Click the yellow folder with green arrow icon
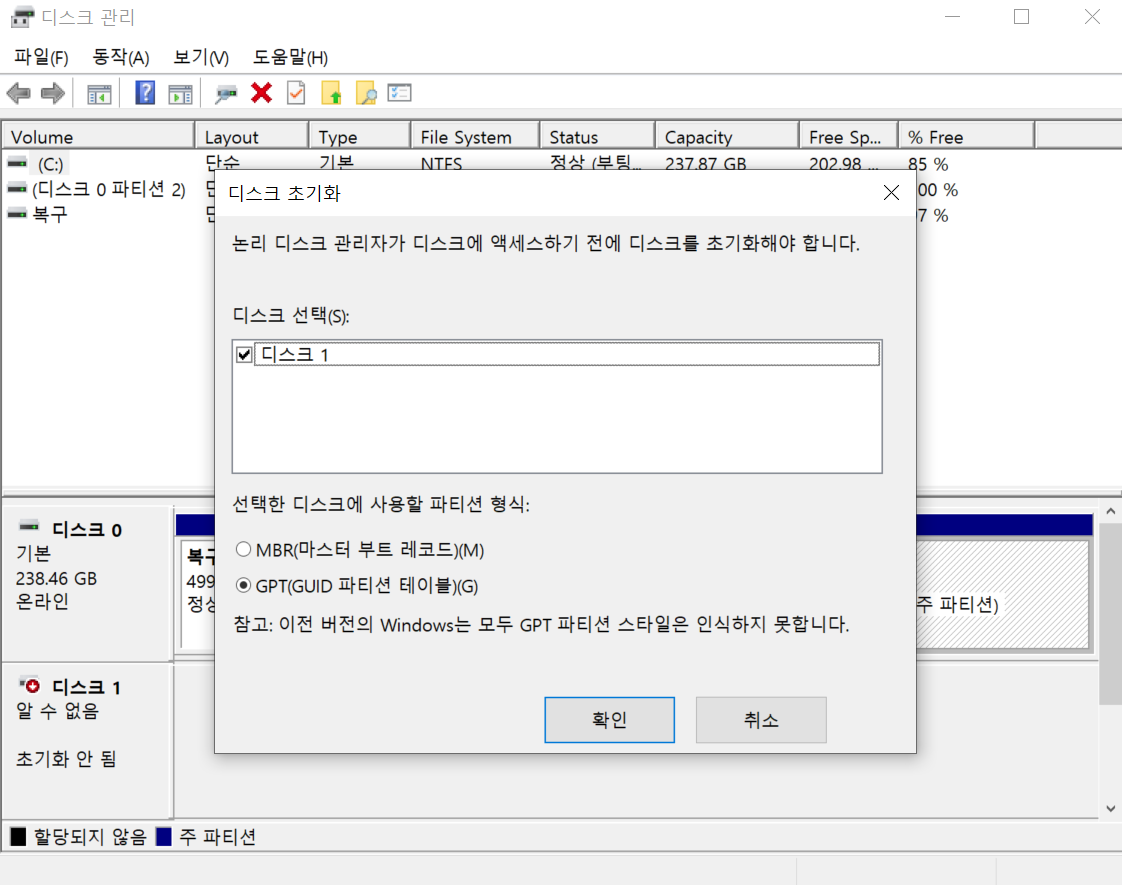 click(x=331, y=93)
